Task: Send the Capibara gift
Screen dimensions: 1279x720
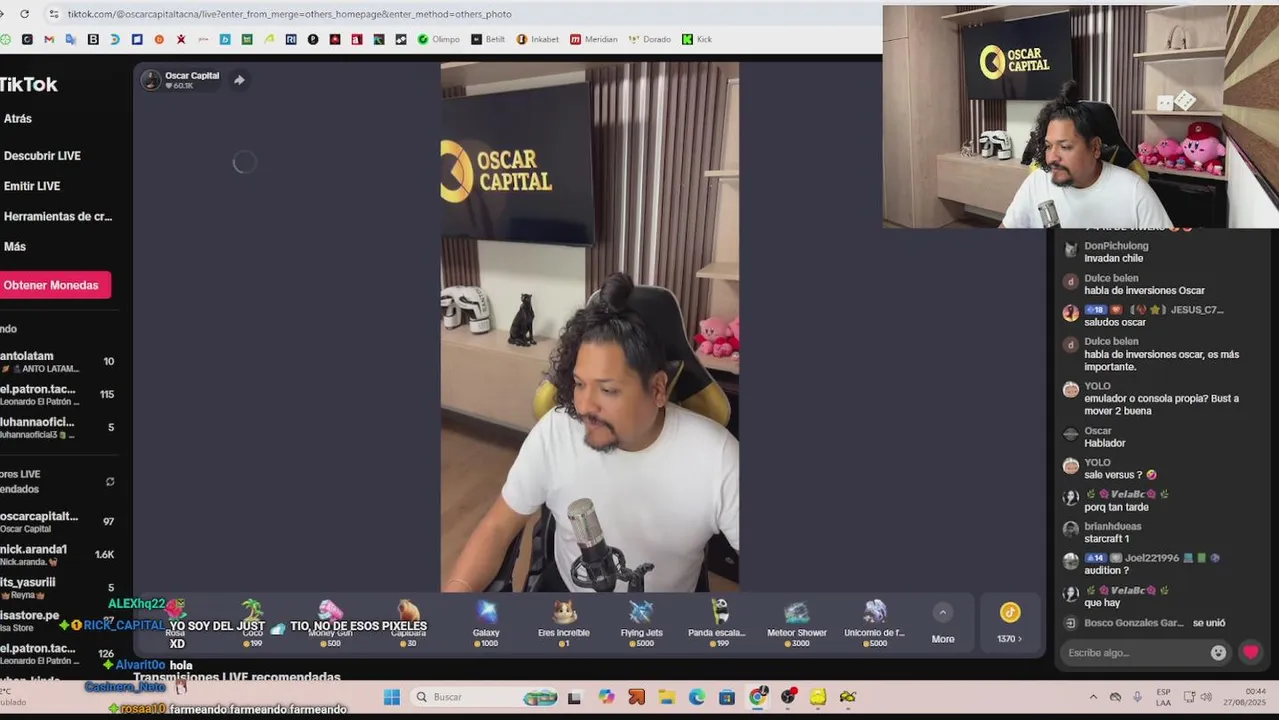Action: [x=408, y=623]
